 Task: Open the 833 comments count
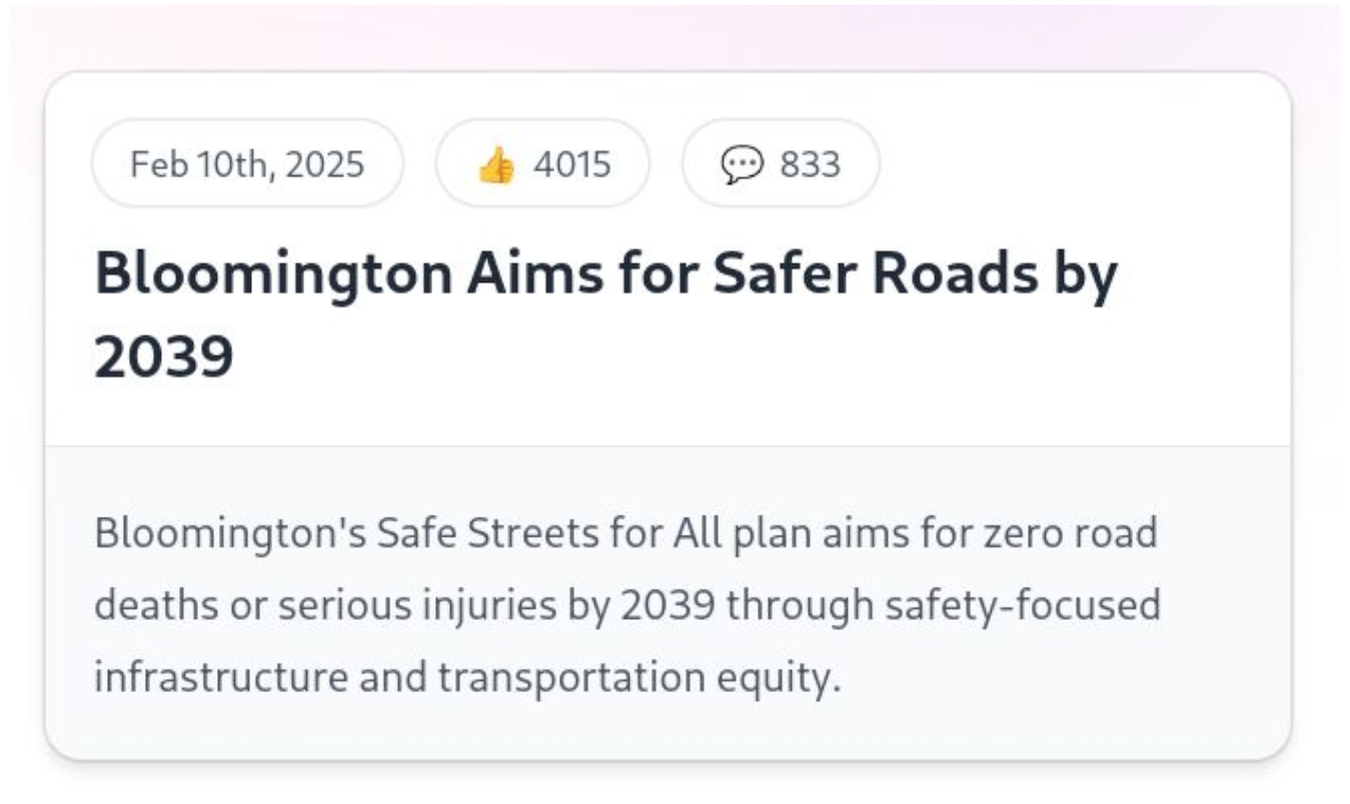pos(810,164)
